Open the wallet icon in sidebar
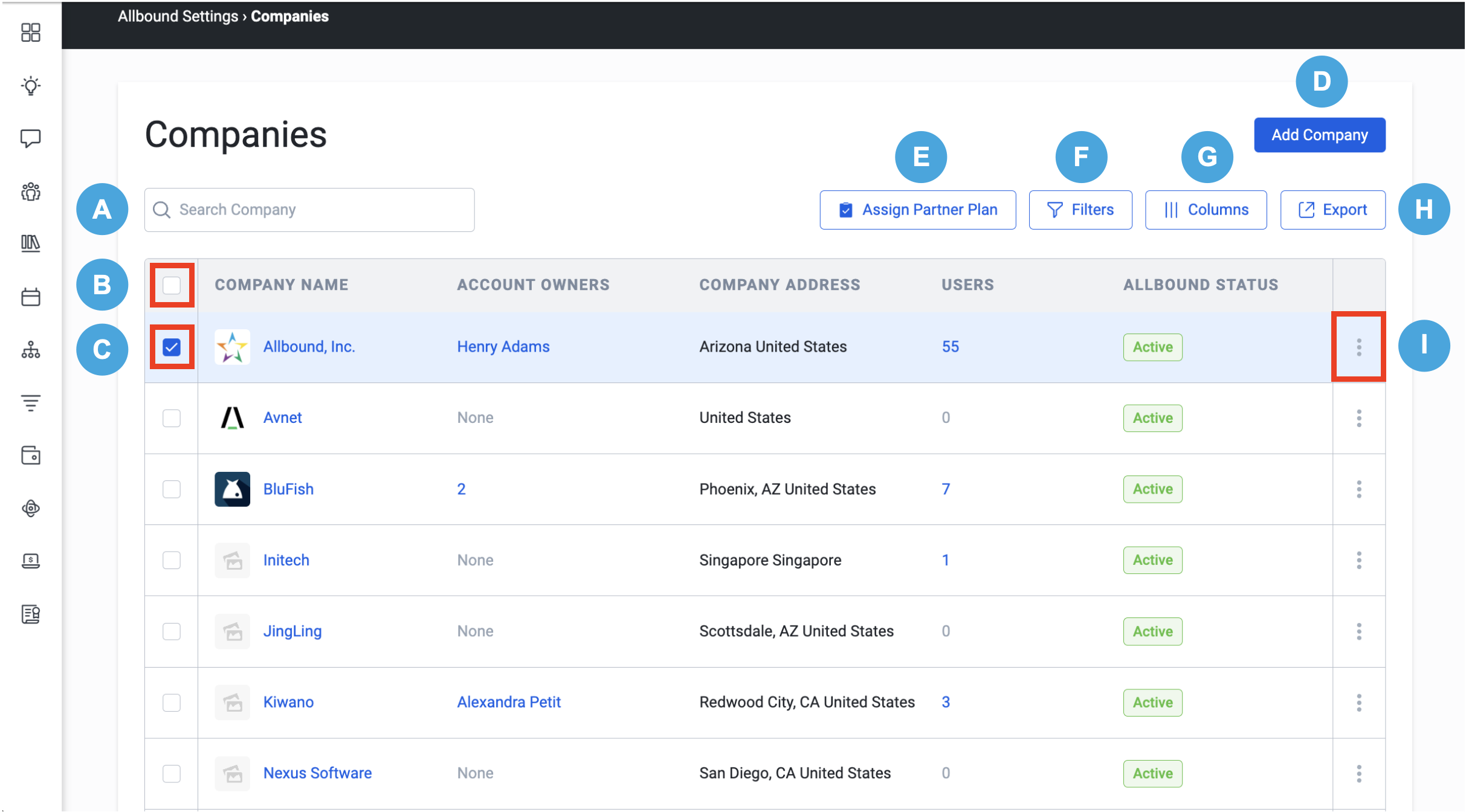 pyautogui.click(x=30, y=455)
